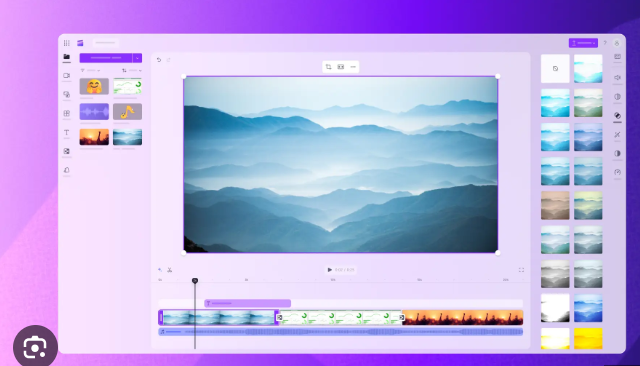Open the media sort order dropdown
640x366 pixels.
(x=132, y=71)
